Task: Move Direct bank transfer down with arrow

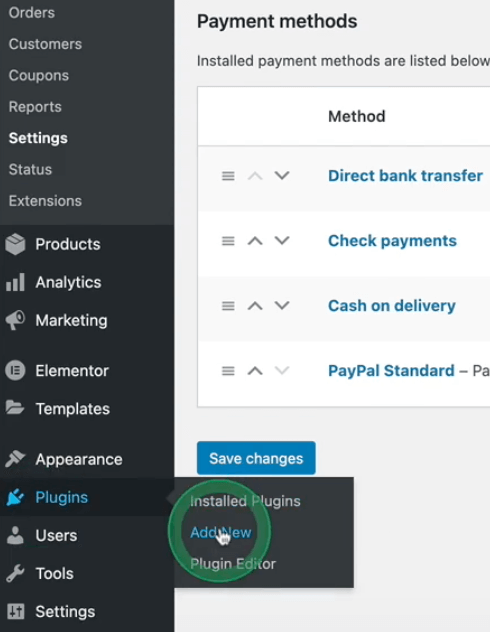Action: (282, 175)
